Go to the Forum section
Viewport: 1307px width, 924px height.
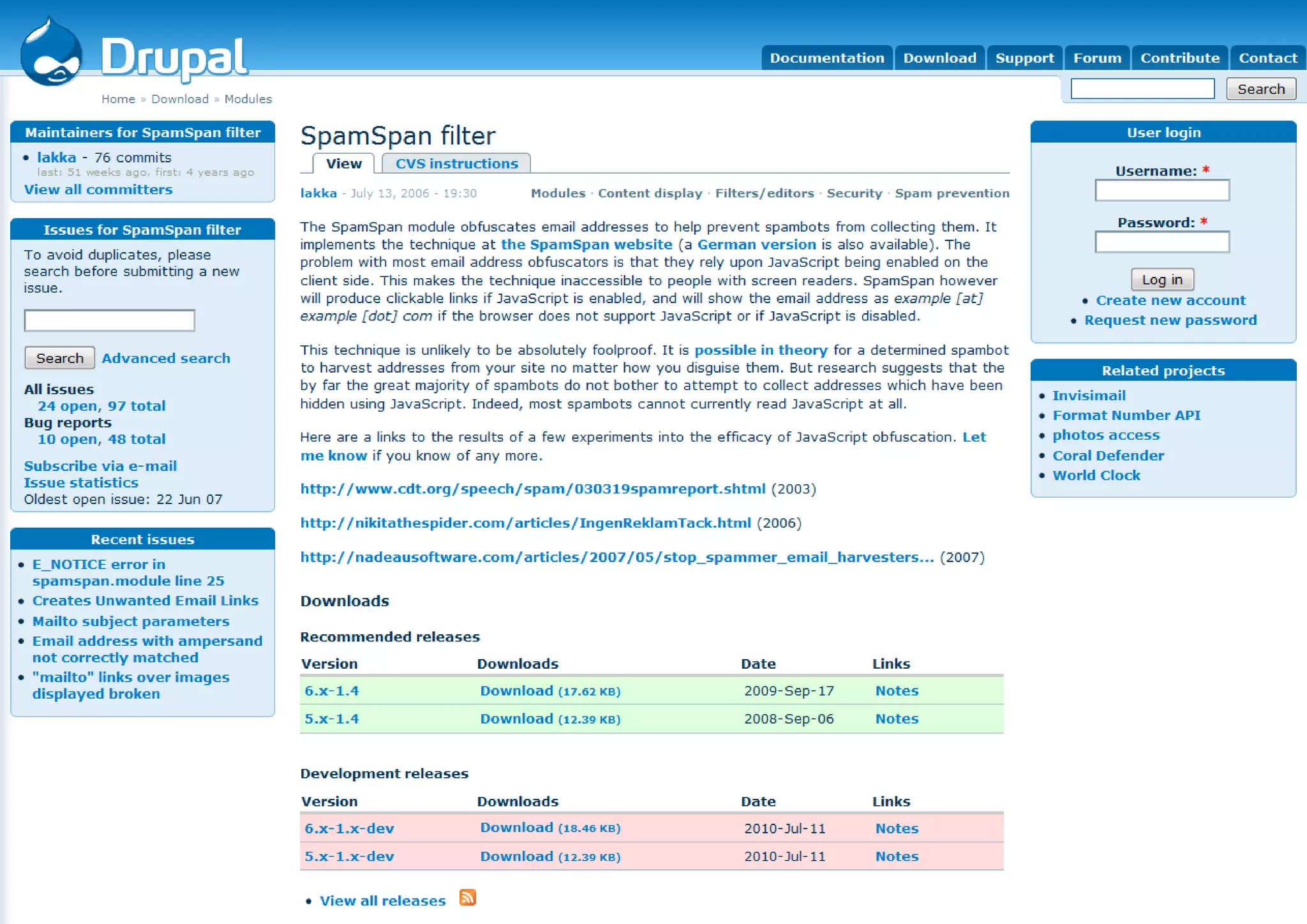pyautogui.click(x=1096, y=58)
